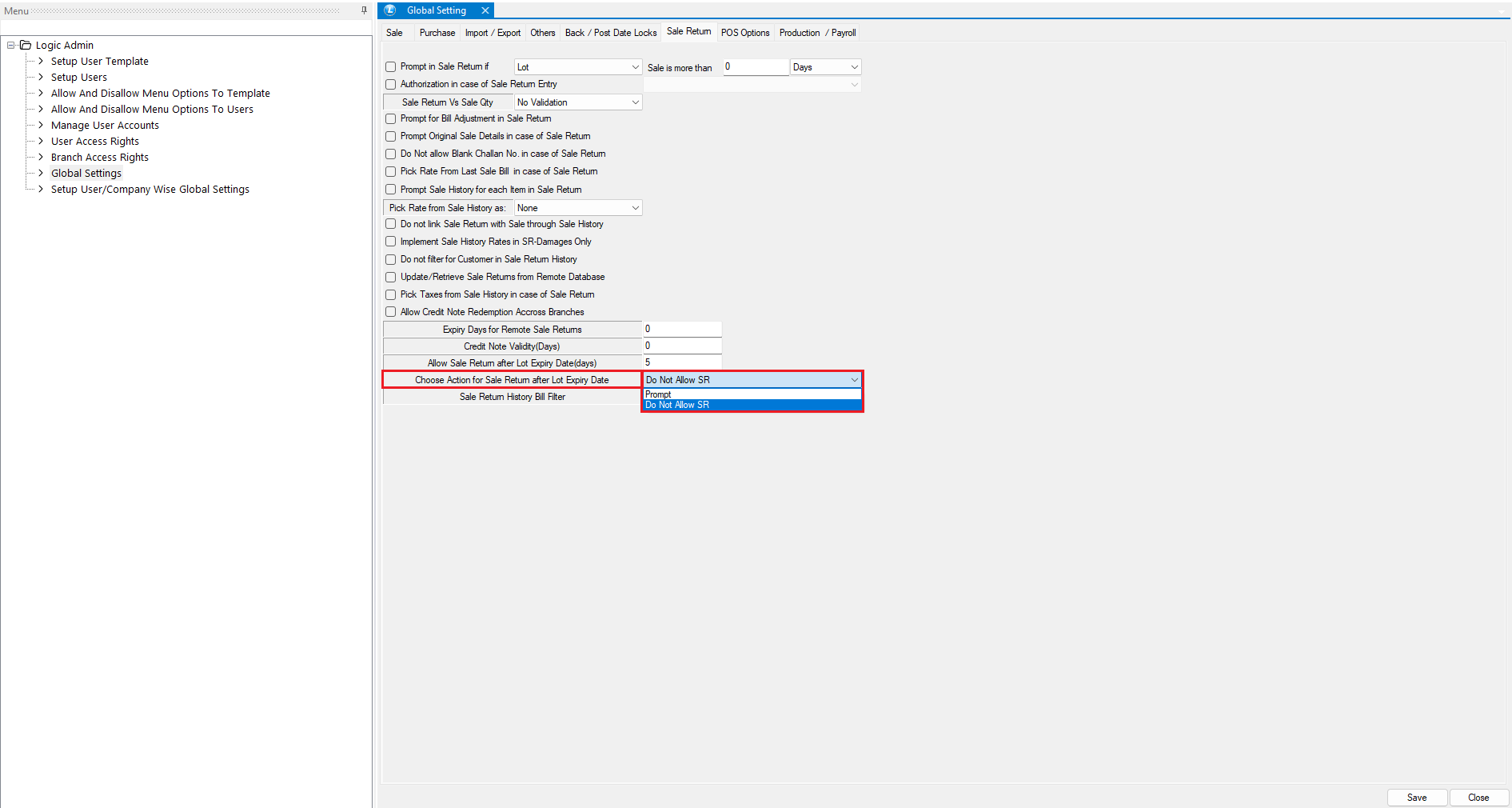Expand the Setup User Template node
Viewport: 1512px width, 808px height.
coord(41,62)
